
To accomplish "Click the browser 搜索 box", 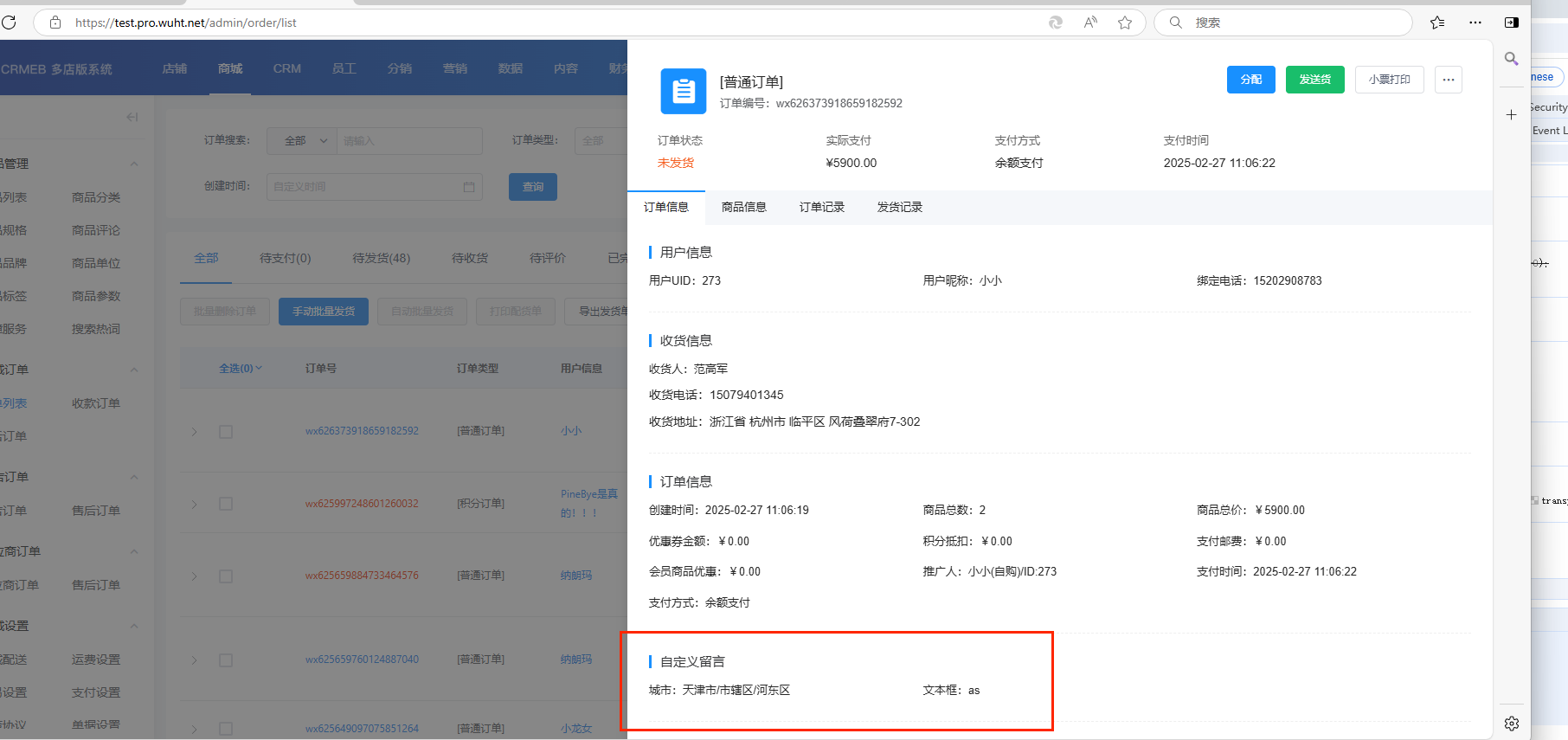I will coord(1282,23).
